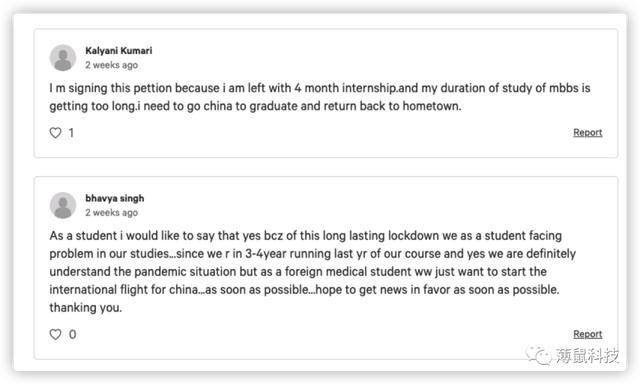Viewport: 640px width, 384px height.
Task: Report Kalyani Kumari's comment
Action: (x=587, y=133)
